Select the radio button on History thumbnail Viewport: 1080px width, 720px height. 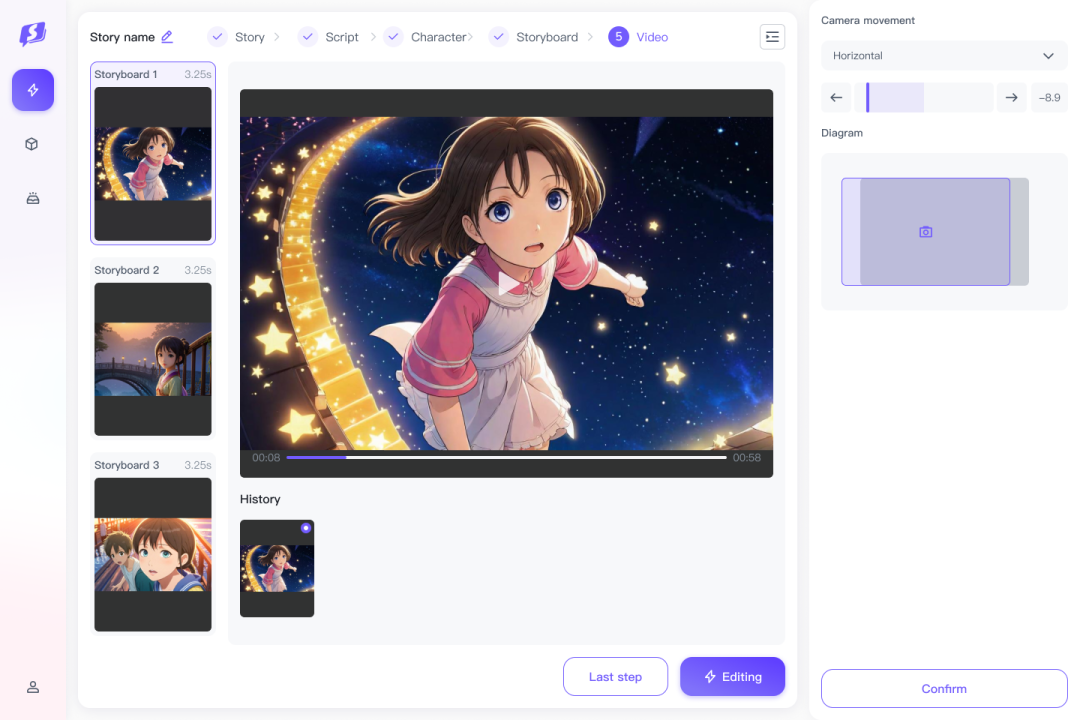pos(305,528)
